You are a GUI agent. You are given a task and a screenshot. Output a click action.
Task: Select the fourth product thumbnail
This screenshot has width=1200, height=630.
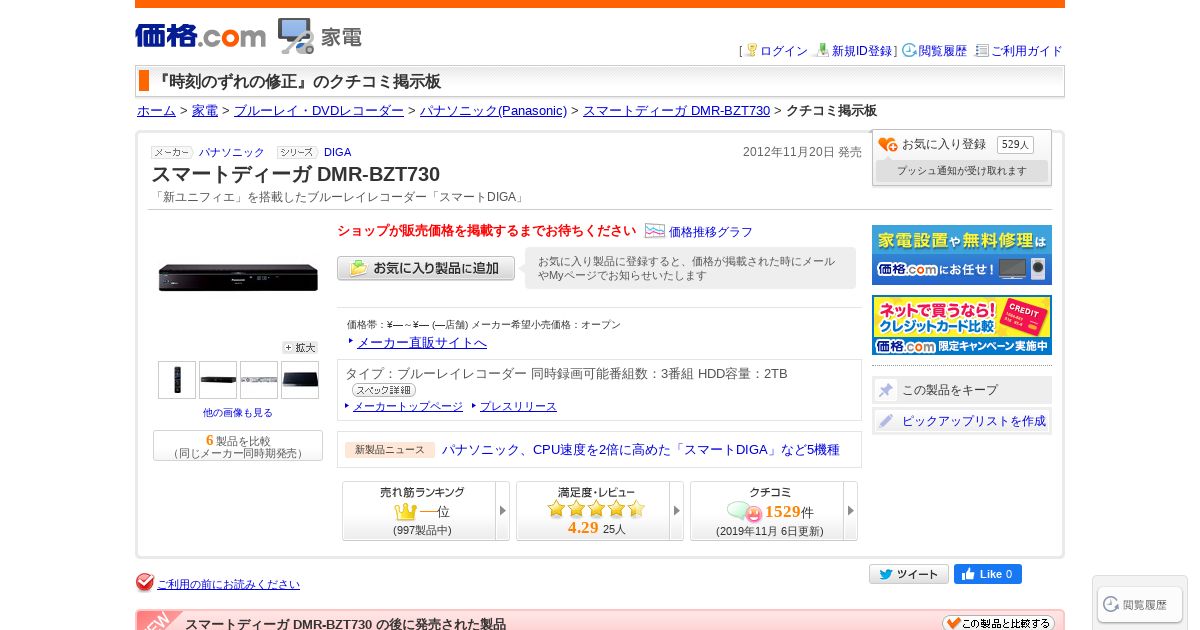pyautogui.click(x=300, y=380)
